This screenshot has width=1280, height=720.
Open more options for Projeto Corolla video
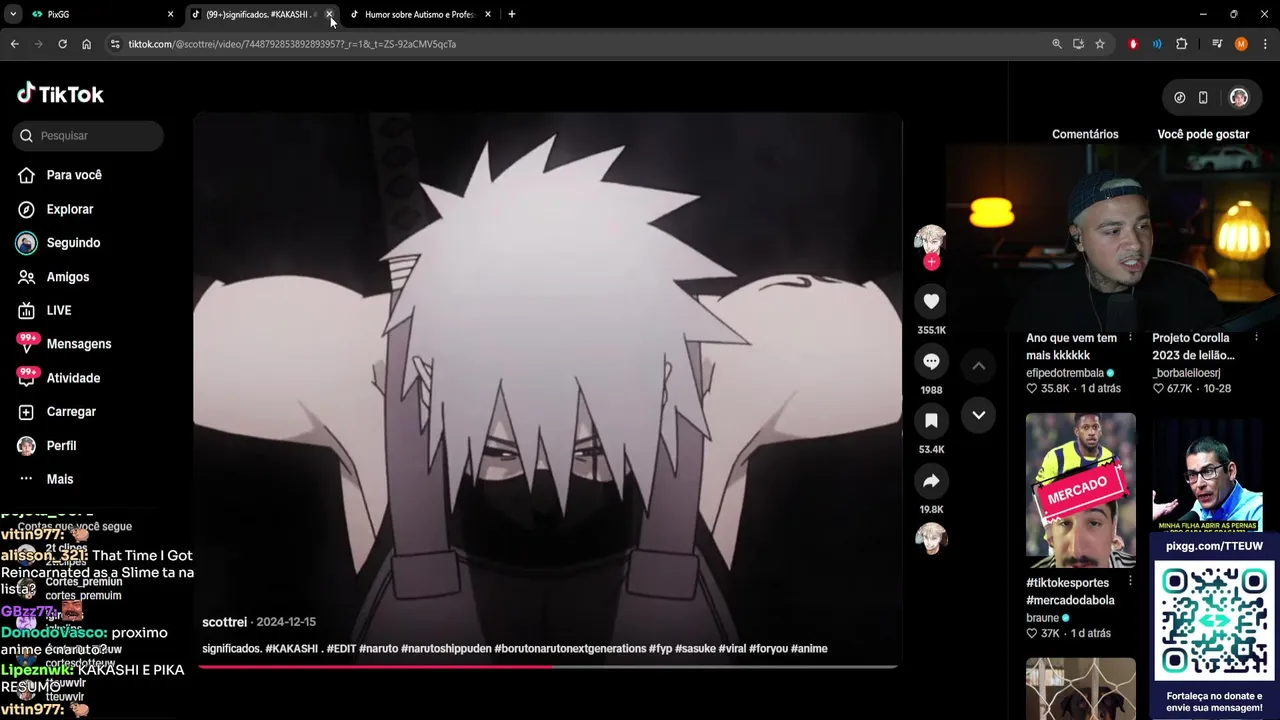(1256, 338)
